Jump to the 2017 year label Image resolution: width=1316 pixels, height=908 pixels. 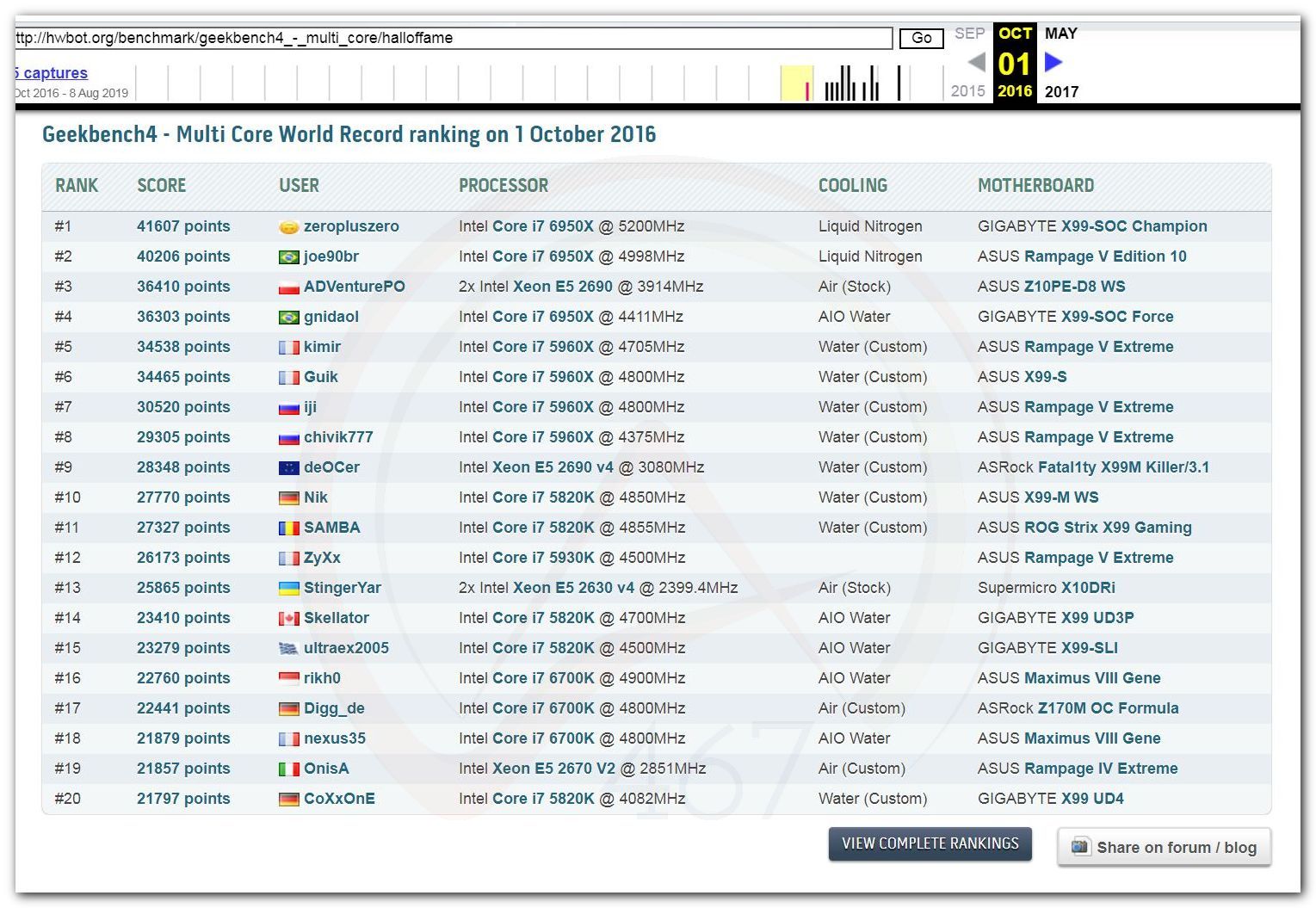click(1061, 92)
